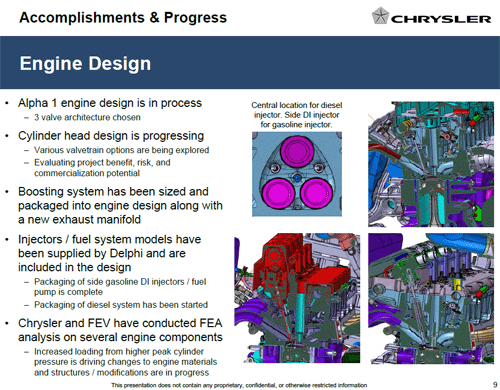Open the top-right engine cross-section image
Image resolution: width=500 pixels, height=390 pixels.
click(431, 164)
